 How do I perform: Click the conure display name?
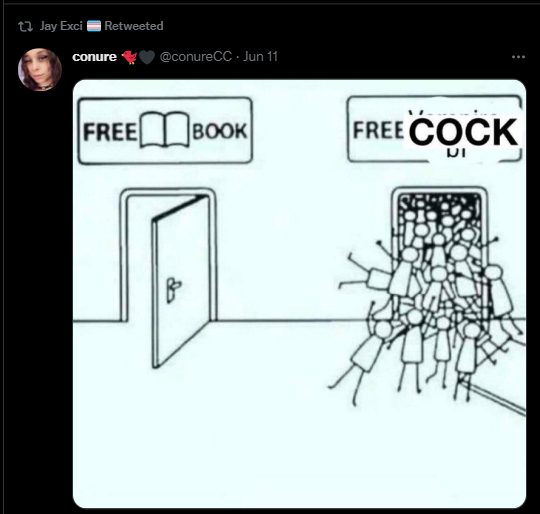94,56
